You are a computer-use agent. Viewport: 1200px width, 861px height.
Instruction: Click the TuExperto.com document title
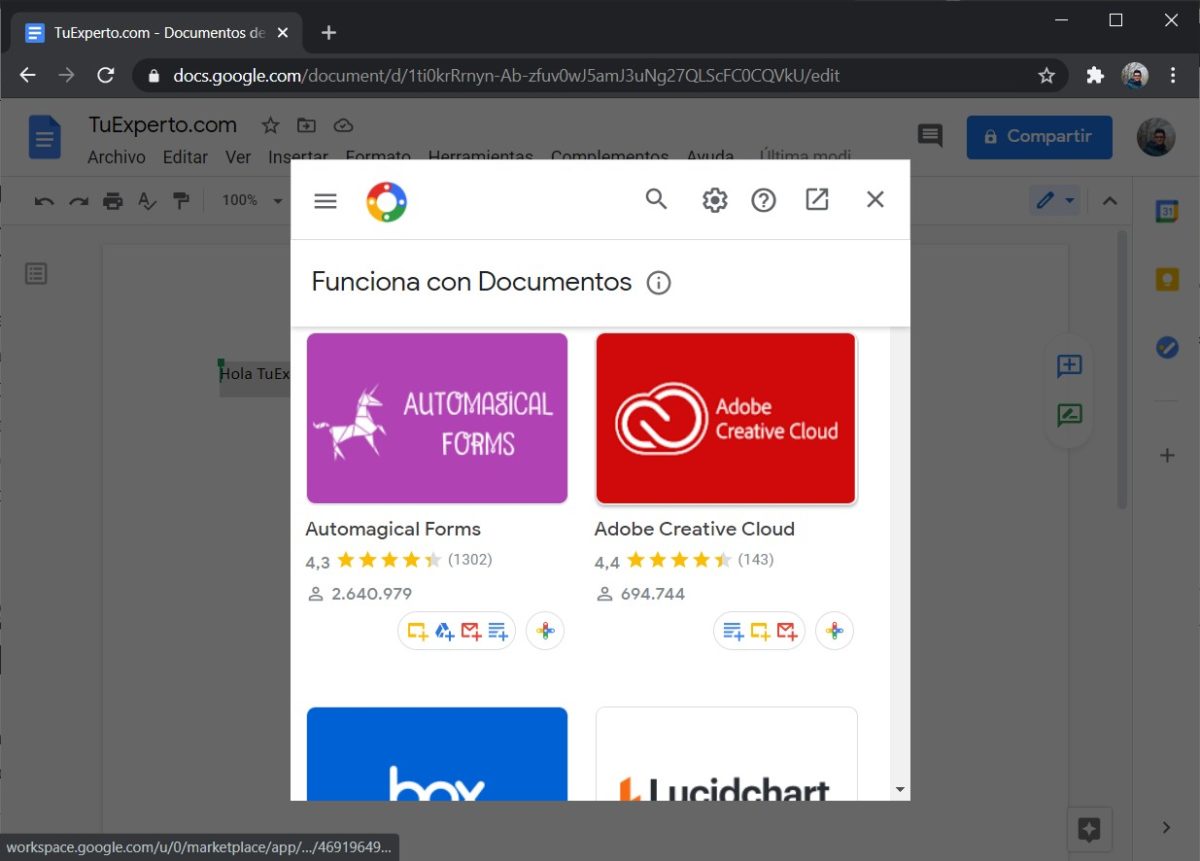pos(163,125)
